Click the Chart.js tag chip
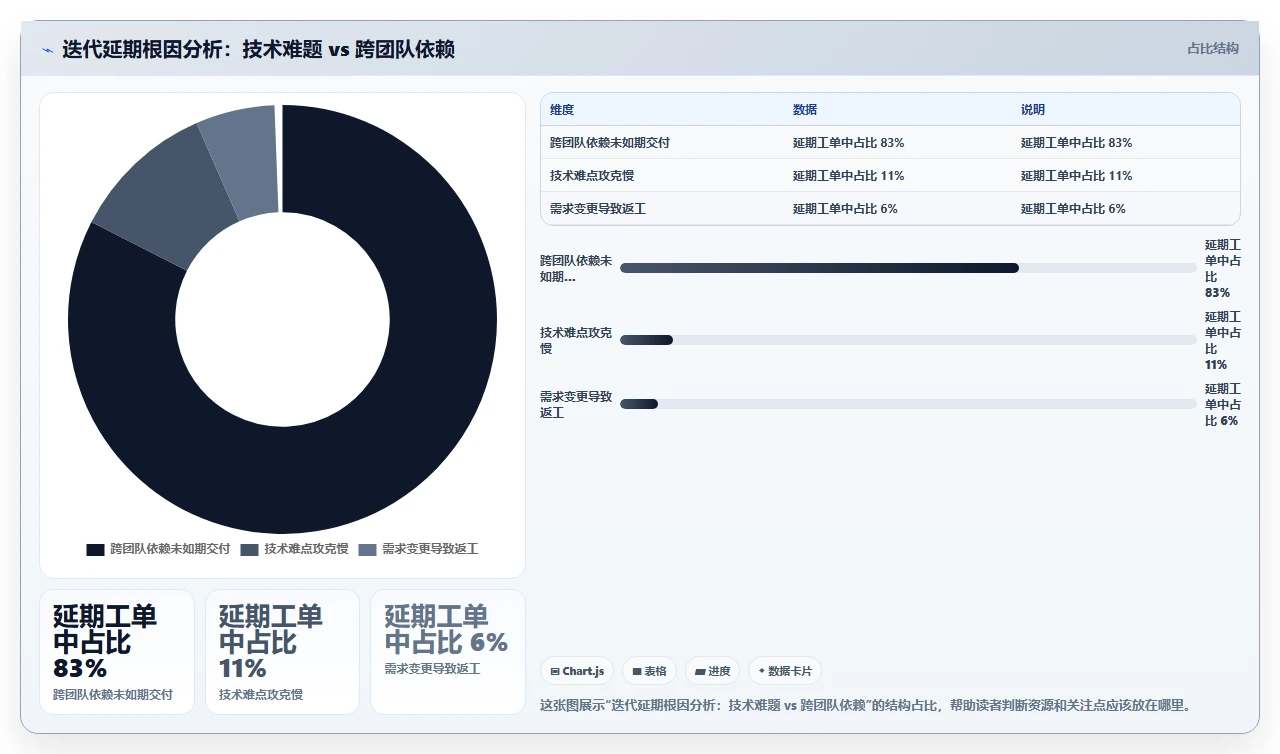Screen dimensions: 1280x754 pos(577,671)
